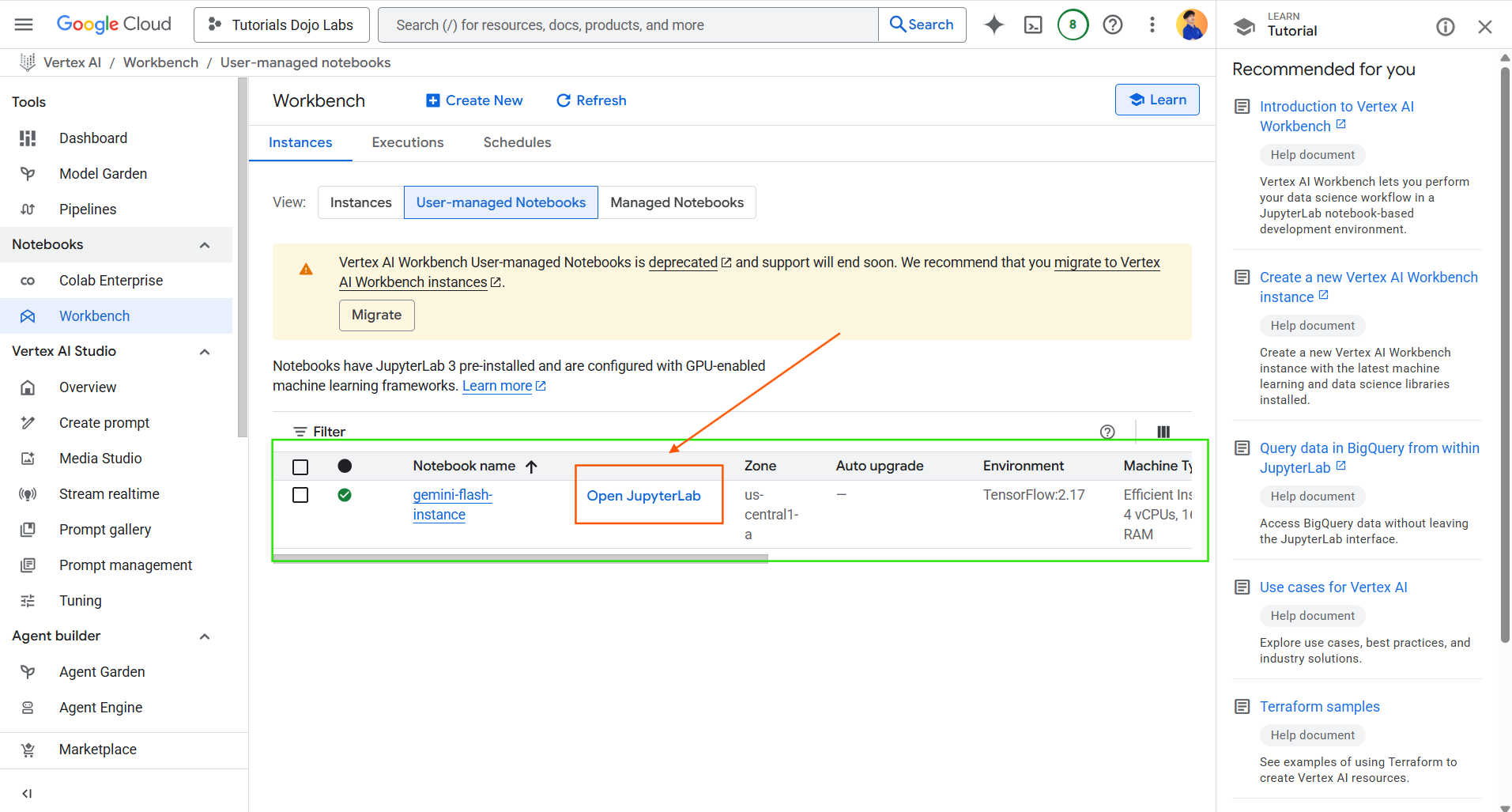Switch view to Managed Notebooks

pos(677,202)
